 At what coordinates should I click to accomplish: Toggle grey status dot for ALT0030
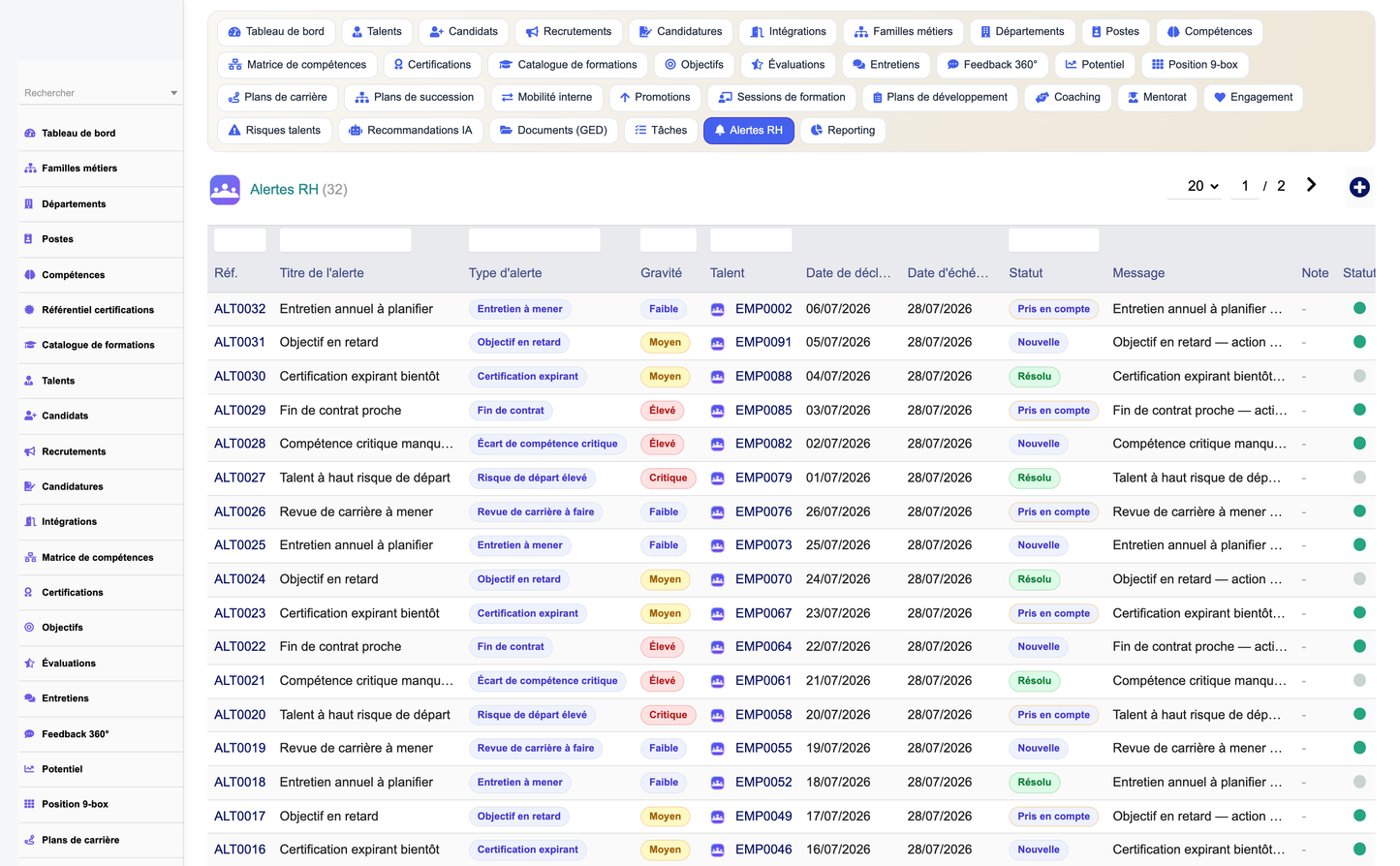click(x=1359, y=376)
